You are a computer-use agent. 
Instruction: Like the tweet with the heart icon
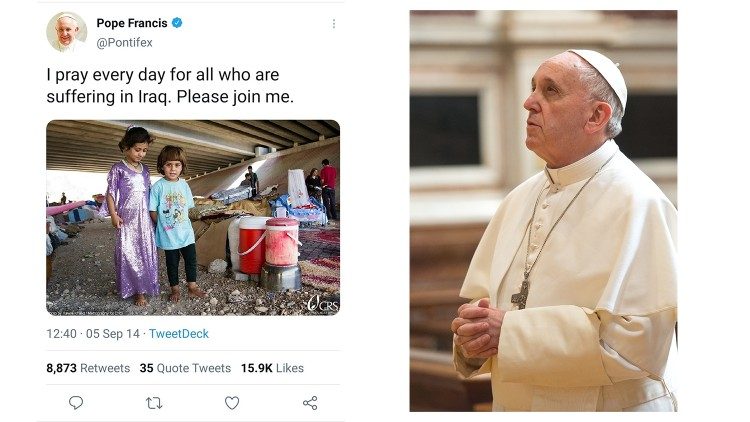[x=232, y=403]
